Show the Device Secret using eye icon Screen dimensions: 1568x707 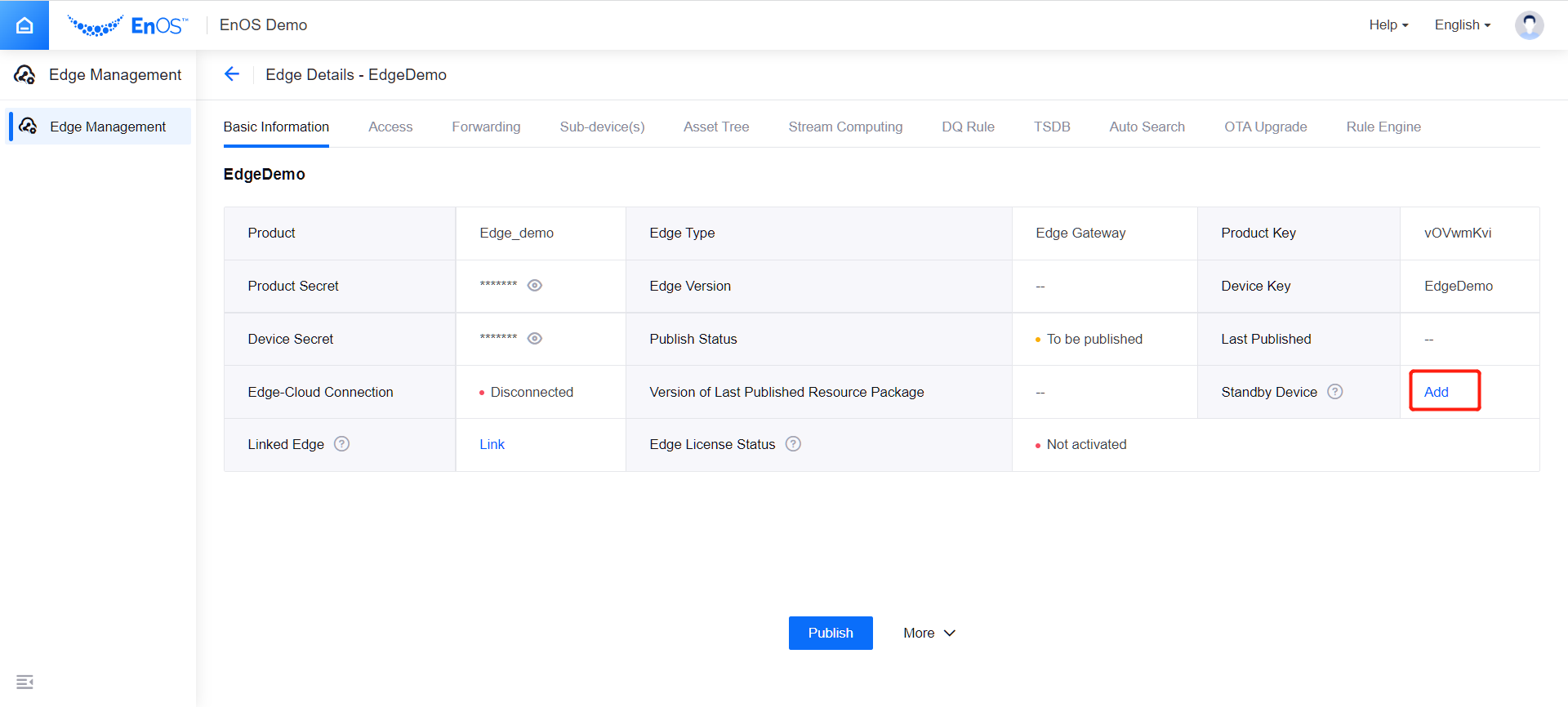[x=535, y=339]
